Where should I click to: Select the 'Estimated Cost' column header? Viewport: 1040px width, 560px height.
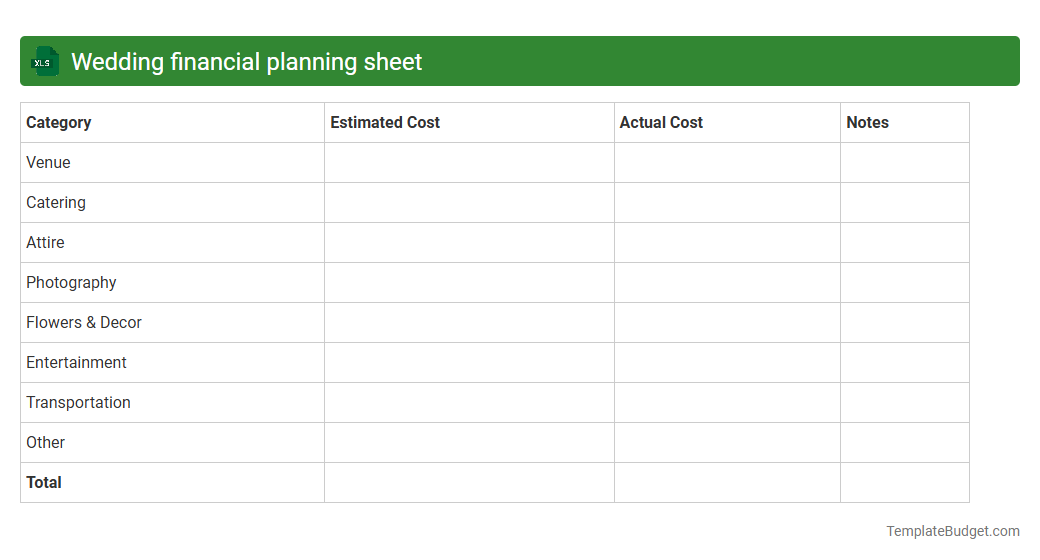(469, 123)
